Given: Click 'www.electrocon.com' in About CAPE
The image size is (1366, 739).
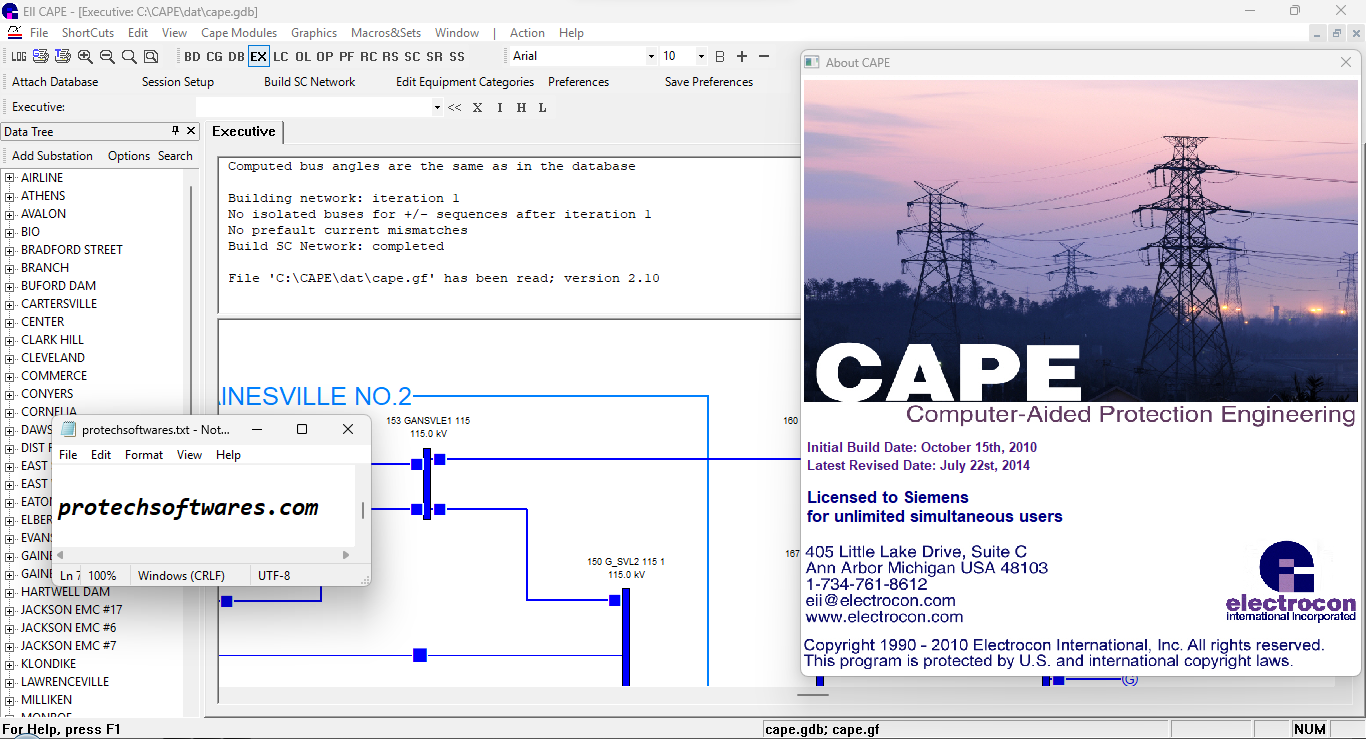Looking at the screenshot, I should coord(884,617).
